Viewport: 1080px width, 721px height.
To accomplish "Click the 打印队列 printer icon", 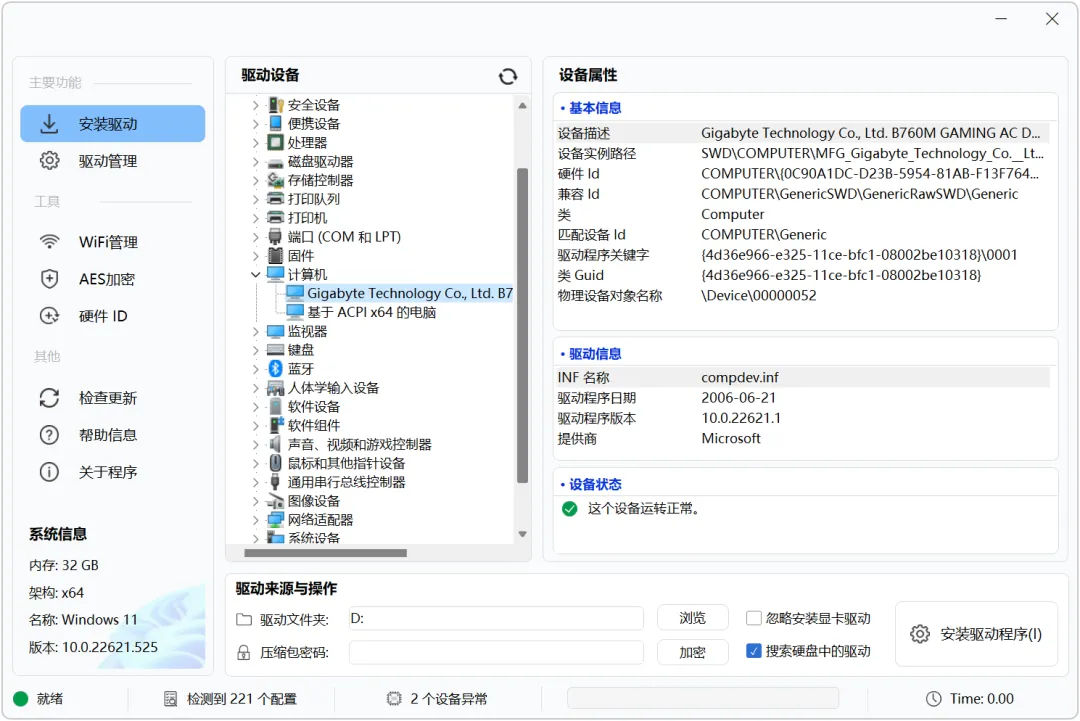I will (x=276, y=199).
